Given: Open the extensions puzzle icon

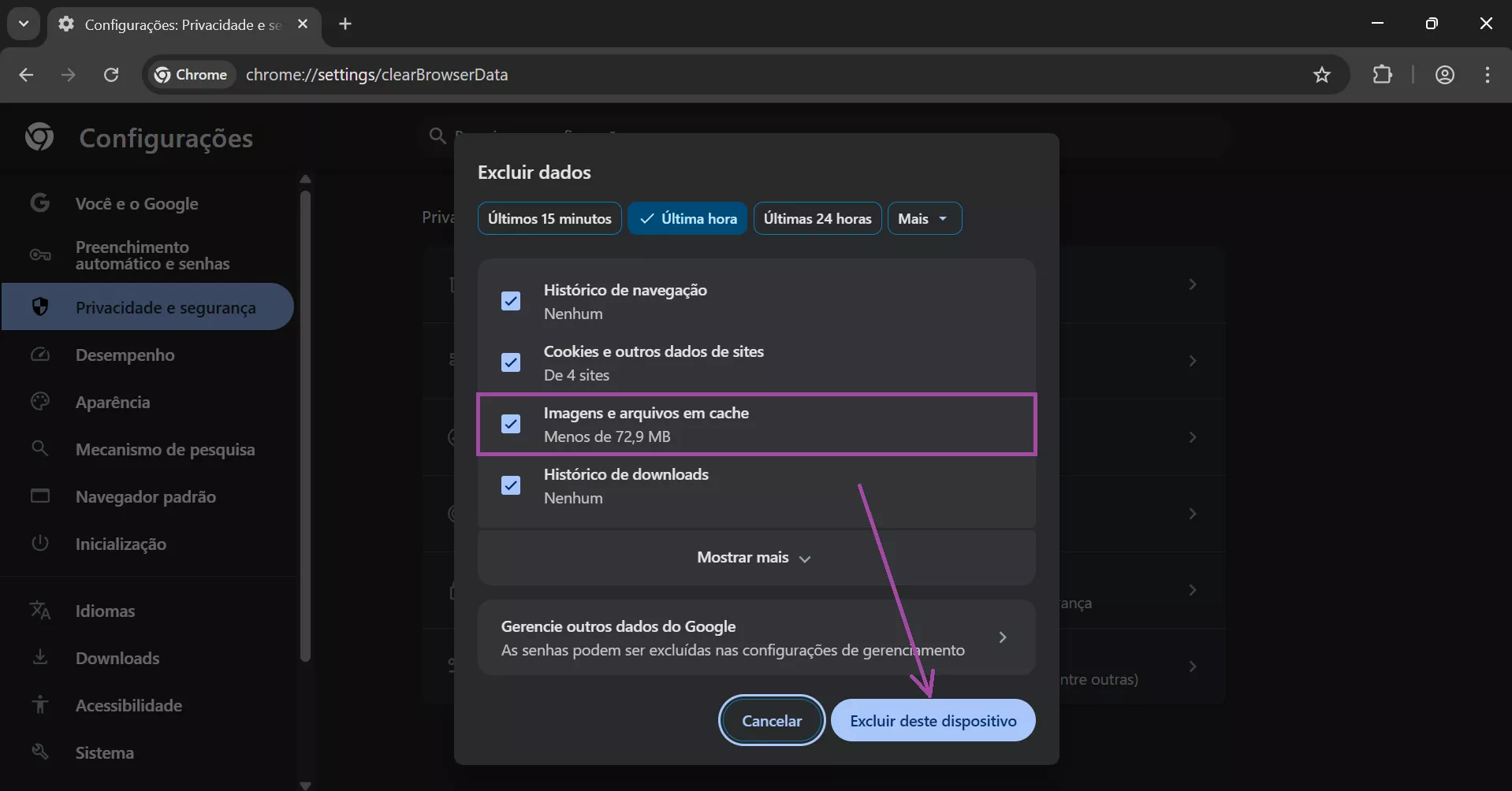Looking at the screenshot, I should [1384, 74].
